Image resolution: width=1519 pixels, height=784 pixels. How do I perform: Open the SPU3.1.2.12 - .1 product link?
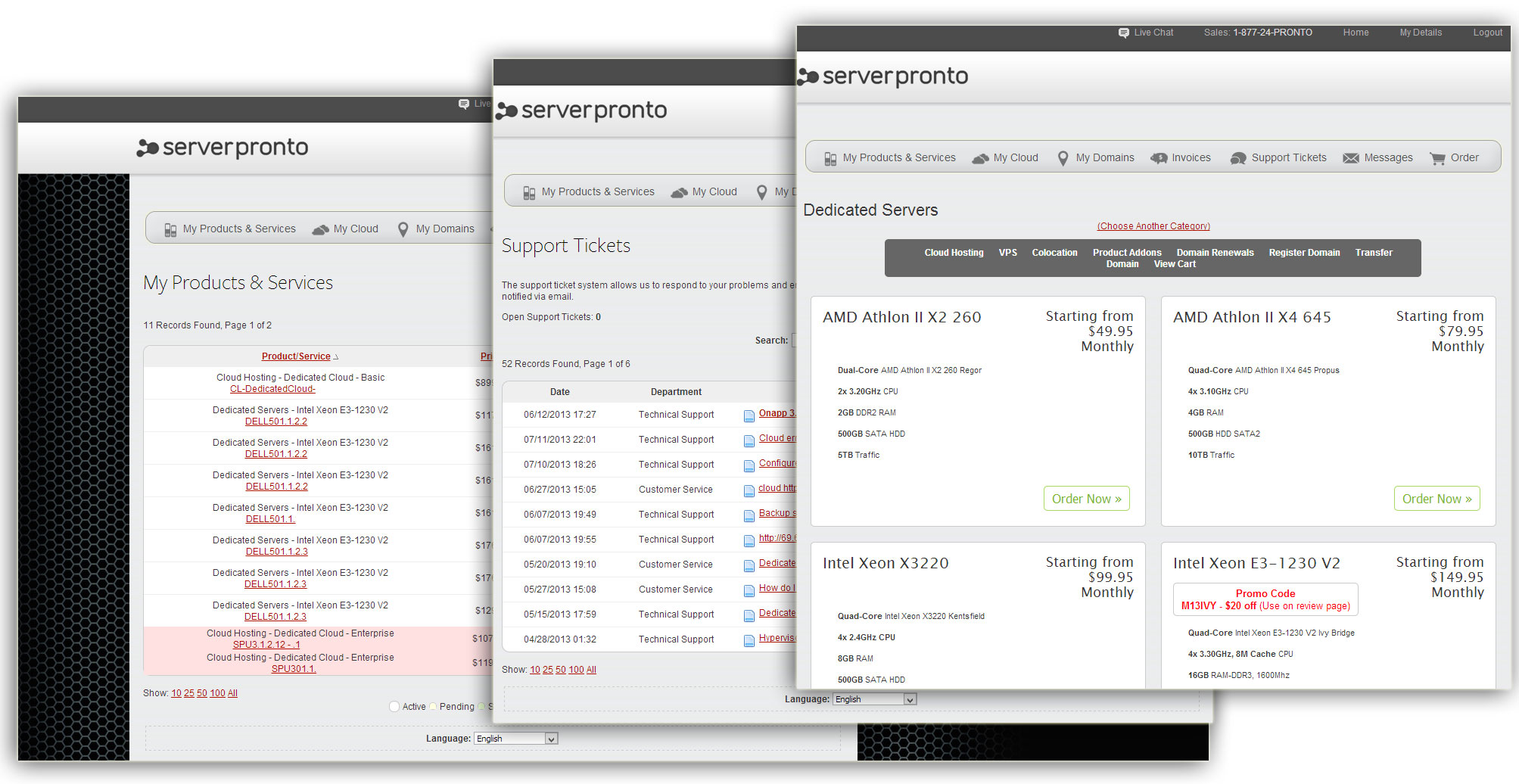266,645
